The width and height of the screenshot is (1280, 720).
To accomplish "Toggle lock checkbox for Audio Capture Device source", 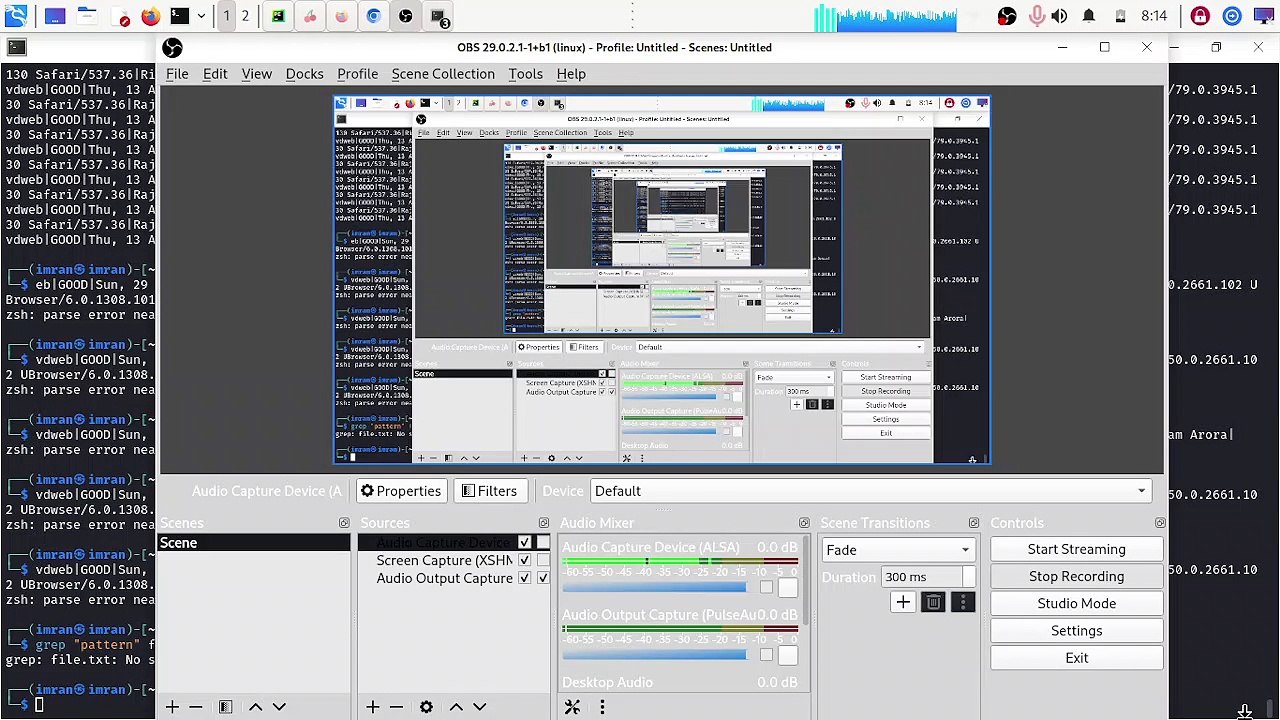I will click(x=543, y=542).
